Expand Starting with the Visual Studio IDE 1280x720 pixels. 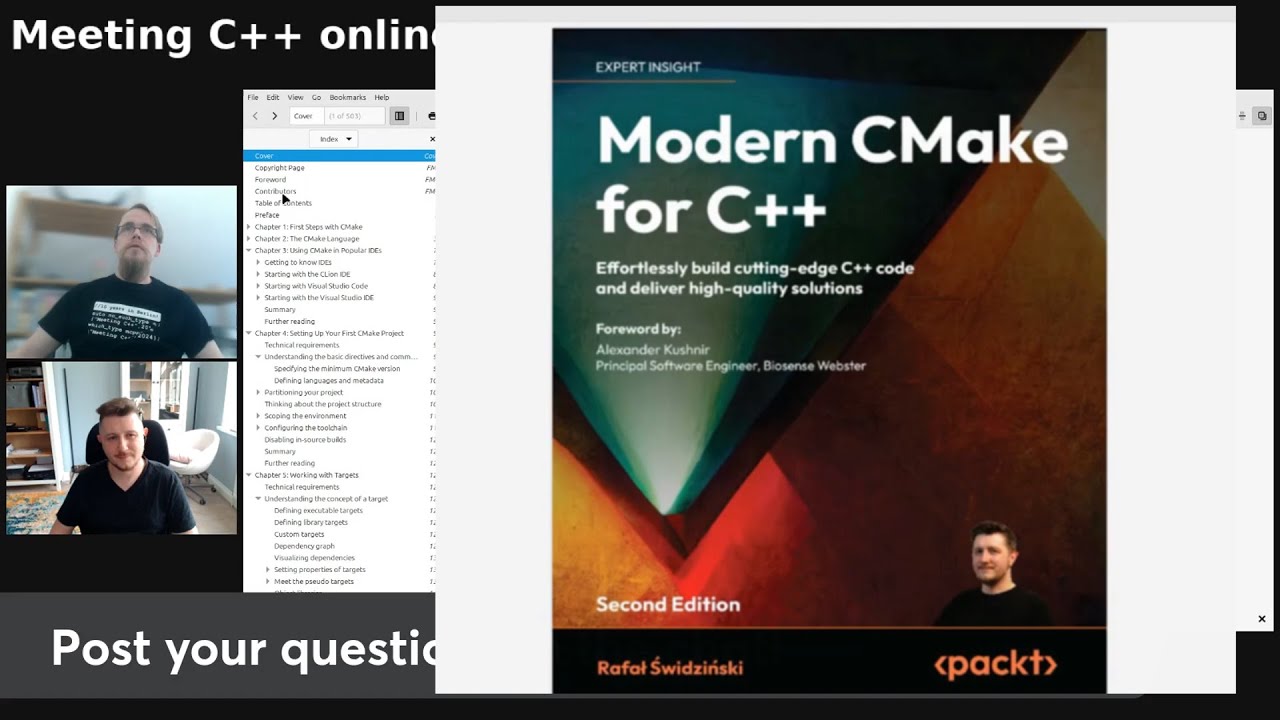point(258,298)
